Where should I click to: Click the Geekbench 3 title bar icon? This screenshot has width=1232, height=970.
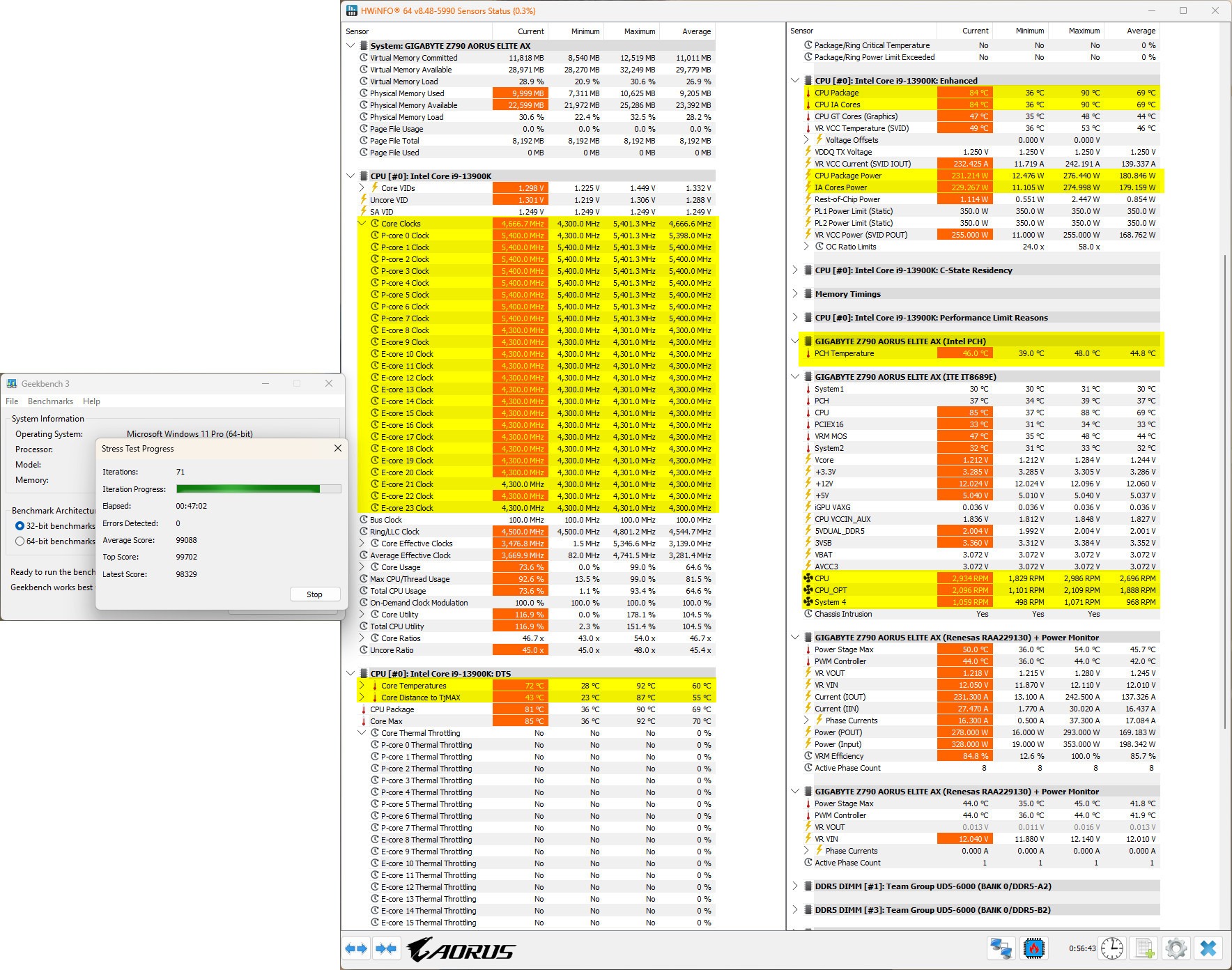tap(12, 383)
